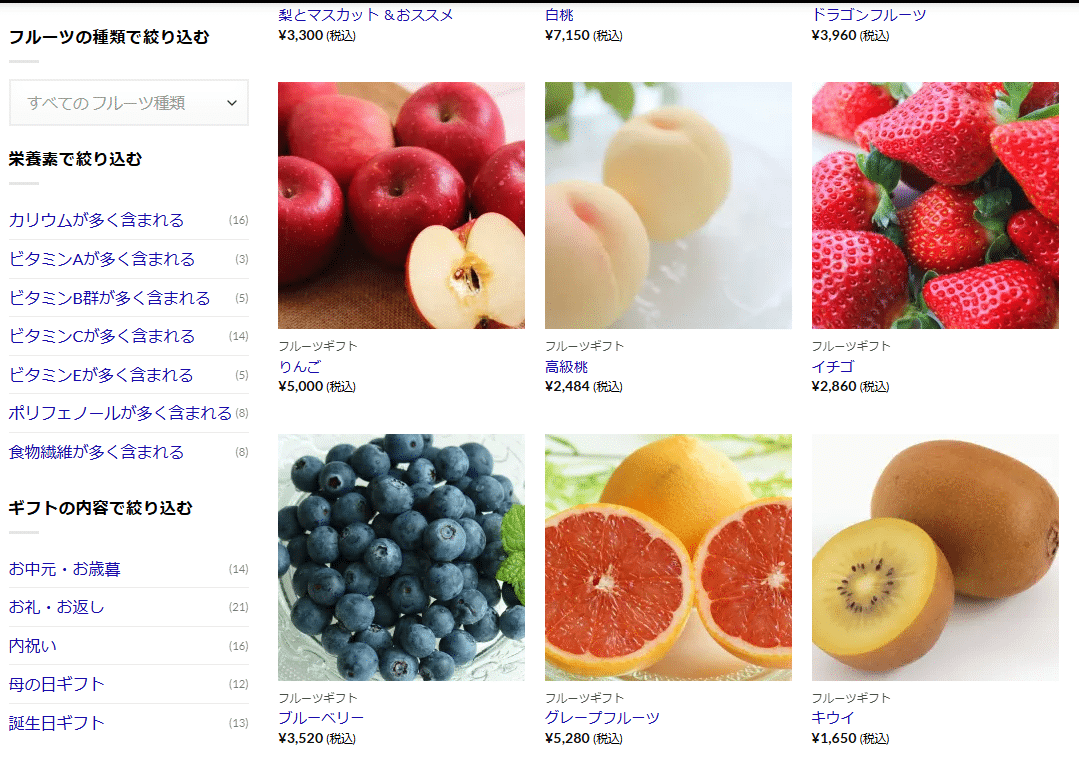The image size is (1079, 770).
Task: Choose the 誕生日ギフト category link
Action: pyautogui.click(x=56, y=723)
